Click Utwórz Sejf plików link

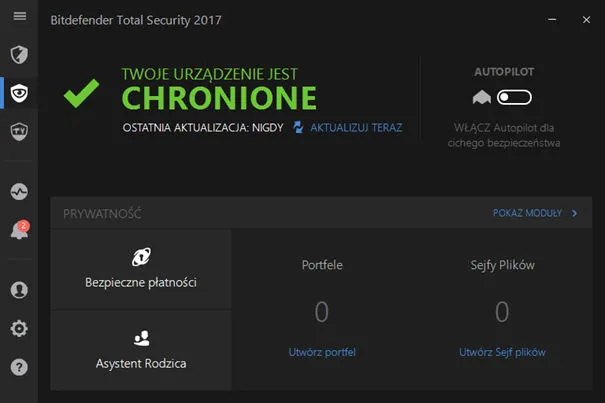pyautogui.click(x=502, y=352)
